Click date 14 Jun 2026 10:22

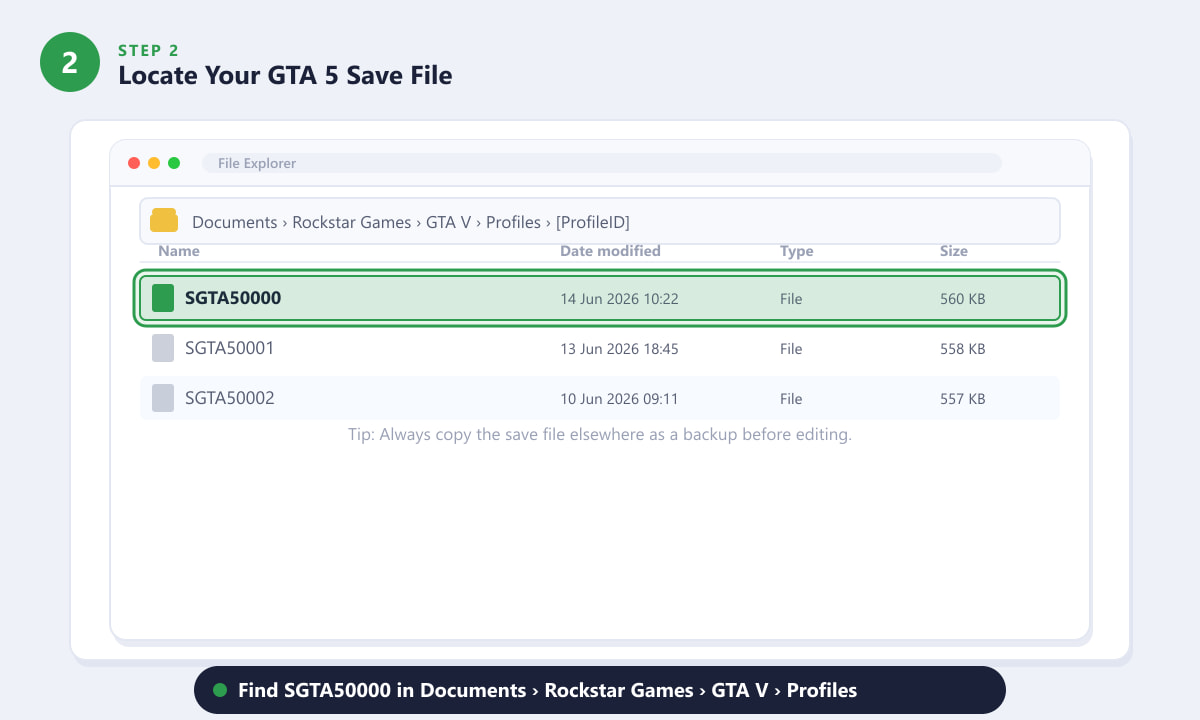tap(619, 299)
